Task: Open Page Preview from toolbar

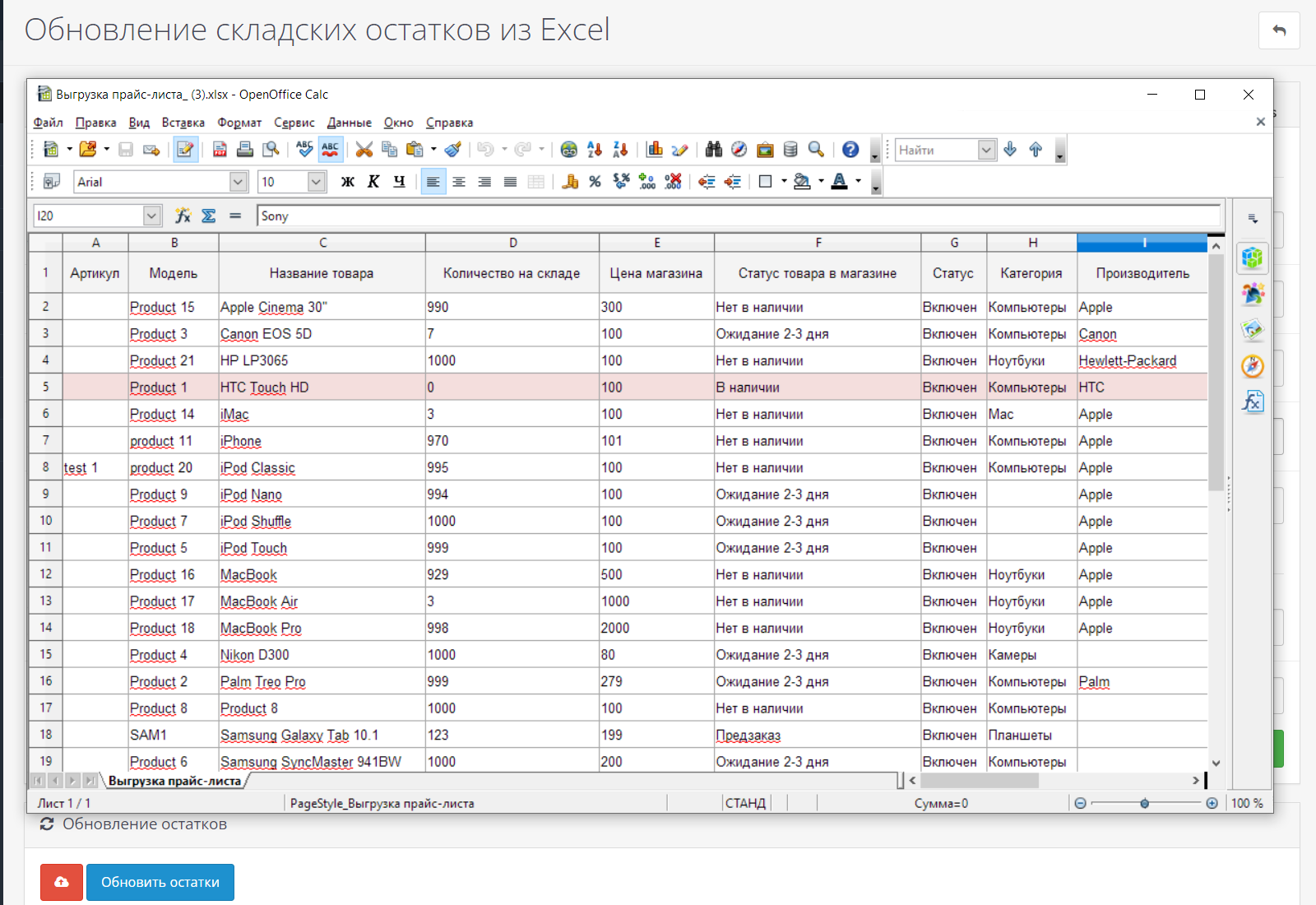Action: (x=271, y=150)
